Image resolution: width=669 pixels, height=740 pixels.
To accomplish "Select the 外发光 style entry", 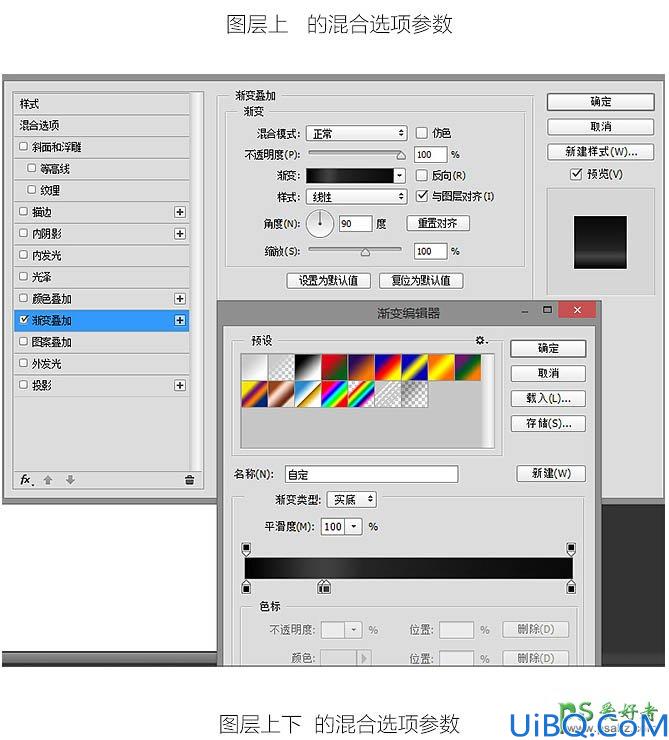I will click(x=101, y=364).
